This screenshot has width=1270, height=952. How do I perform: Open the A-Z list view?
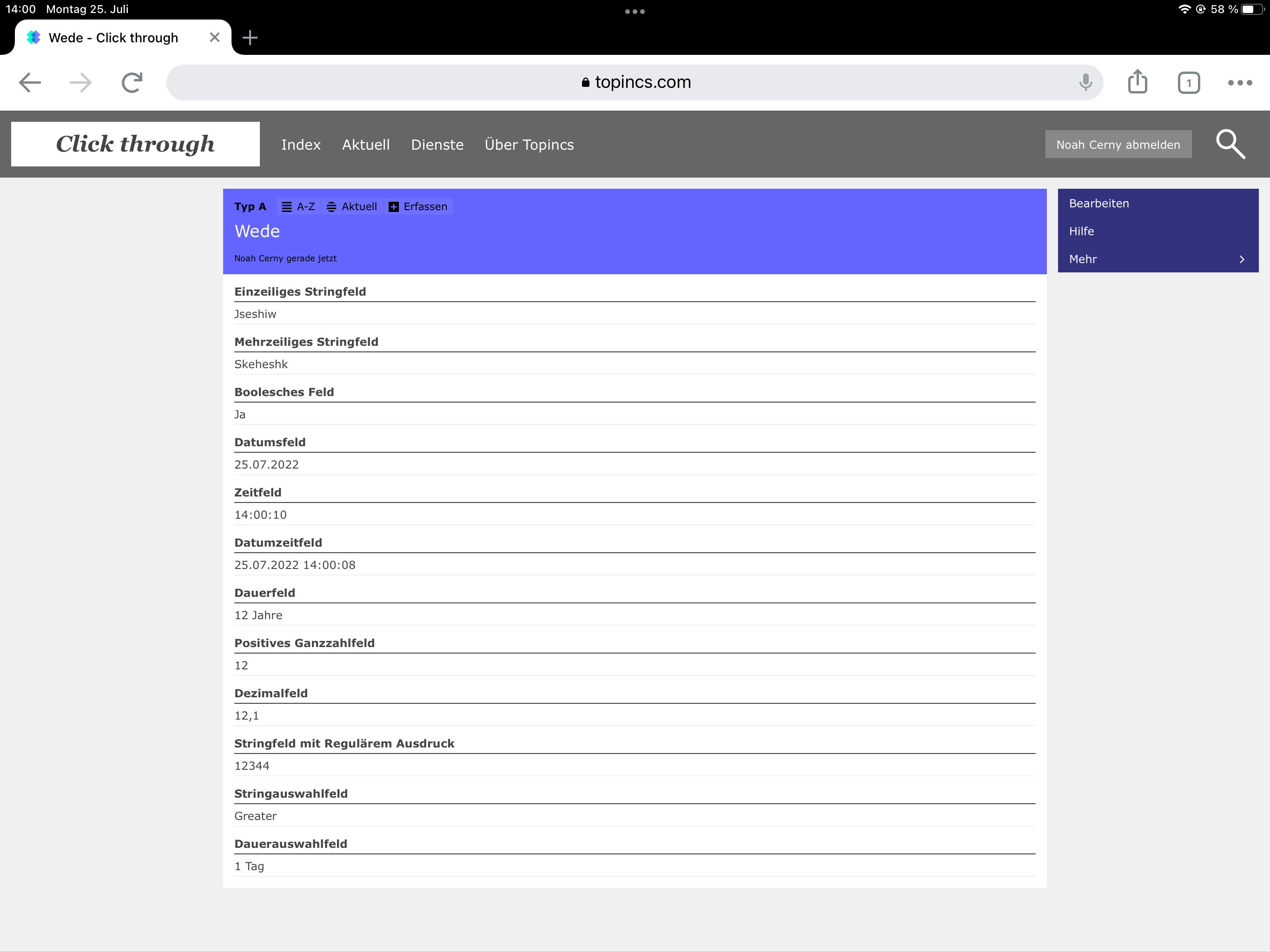coord(298,207)
